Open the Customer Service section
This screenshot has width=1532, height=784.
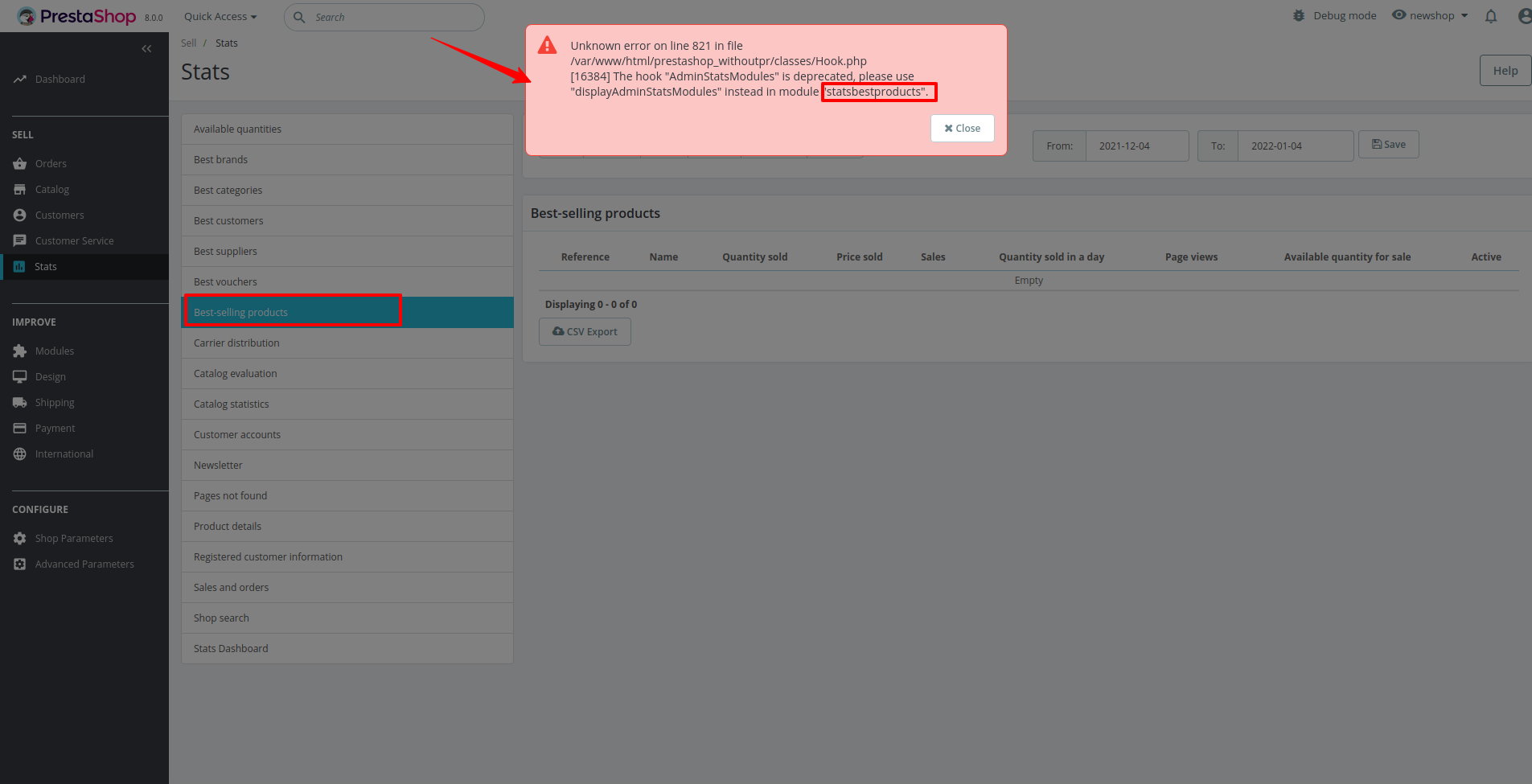pos(74,240)
